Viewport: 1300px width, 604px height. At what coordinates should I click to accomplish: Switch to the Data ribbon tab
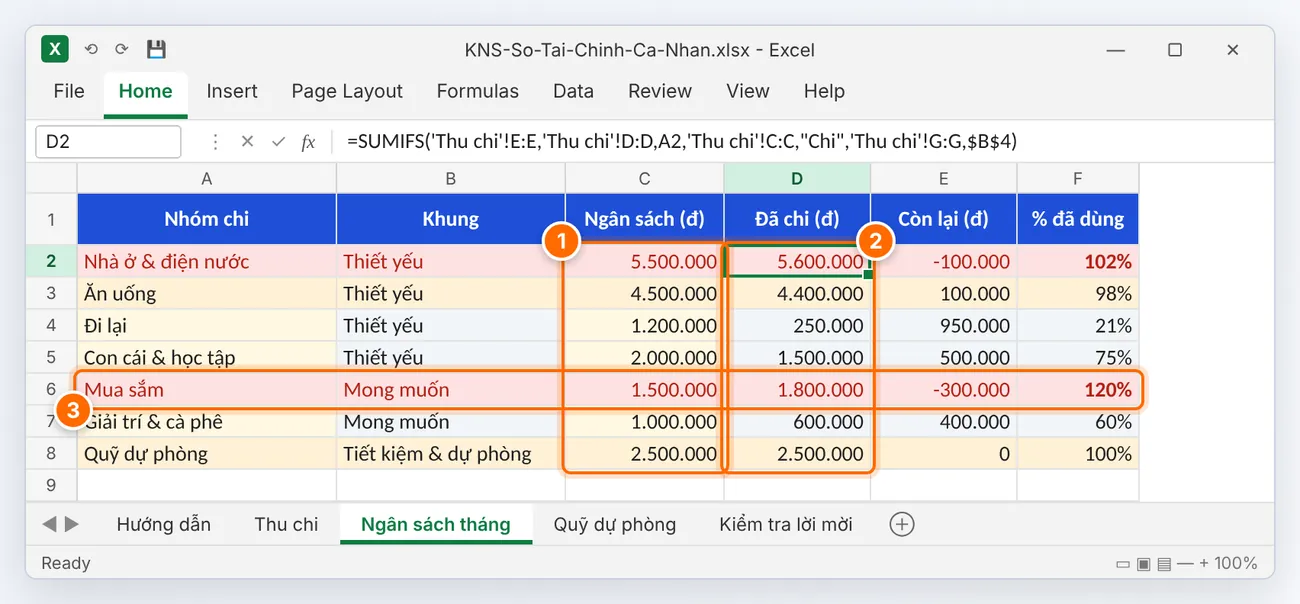coord(573,91)
